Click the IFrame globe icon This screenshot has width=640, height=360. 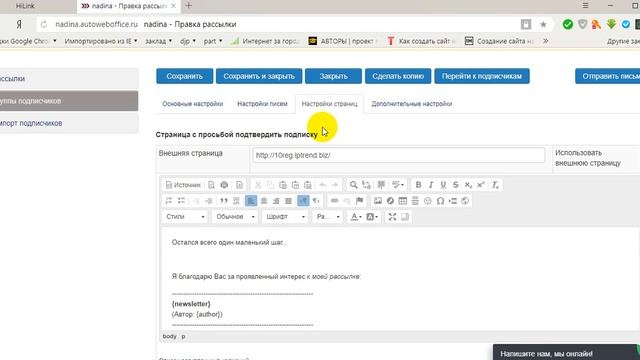click(465, 200)
